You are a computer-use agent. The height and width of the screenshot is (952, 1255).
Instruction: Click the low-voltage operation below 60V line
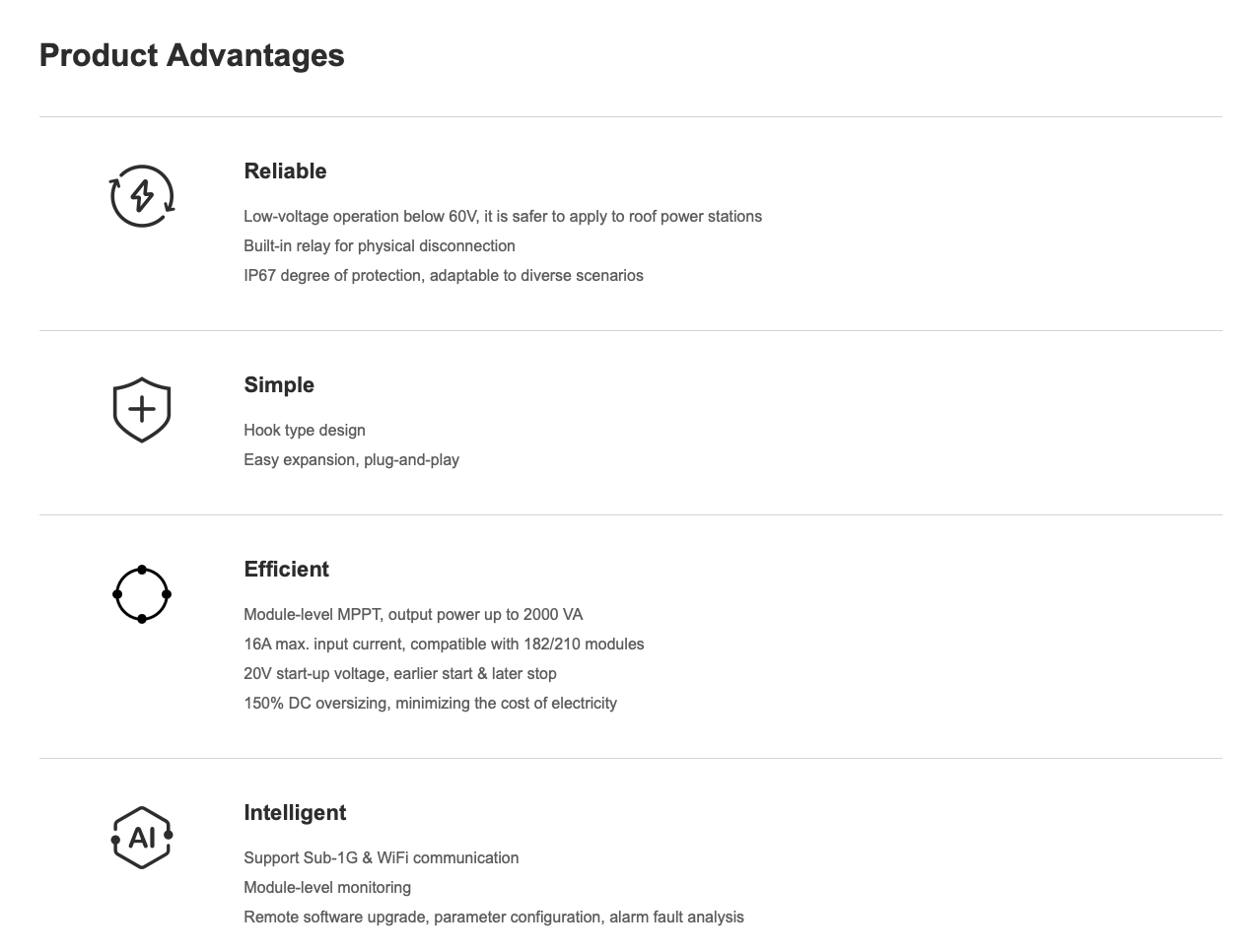click(x=503, y=217)
